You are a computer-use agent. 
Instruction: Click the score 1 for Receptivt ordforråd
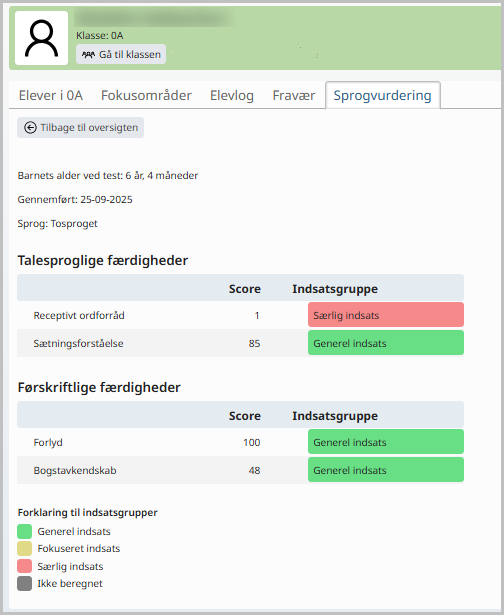[x=257, y=315]
